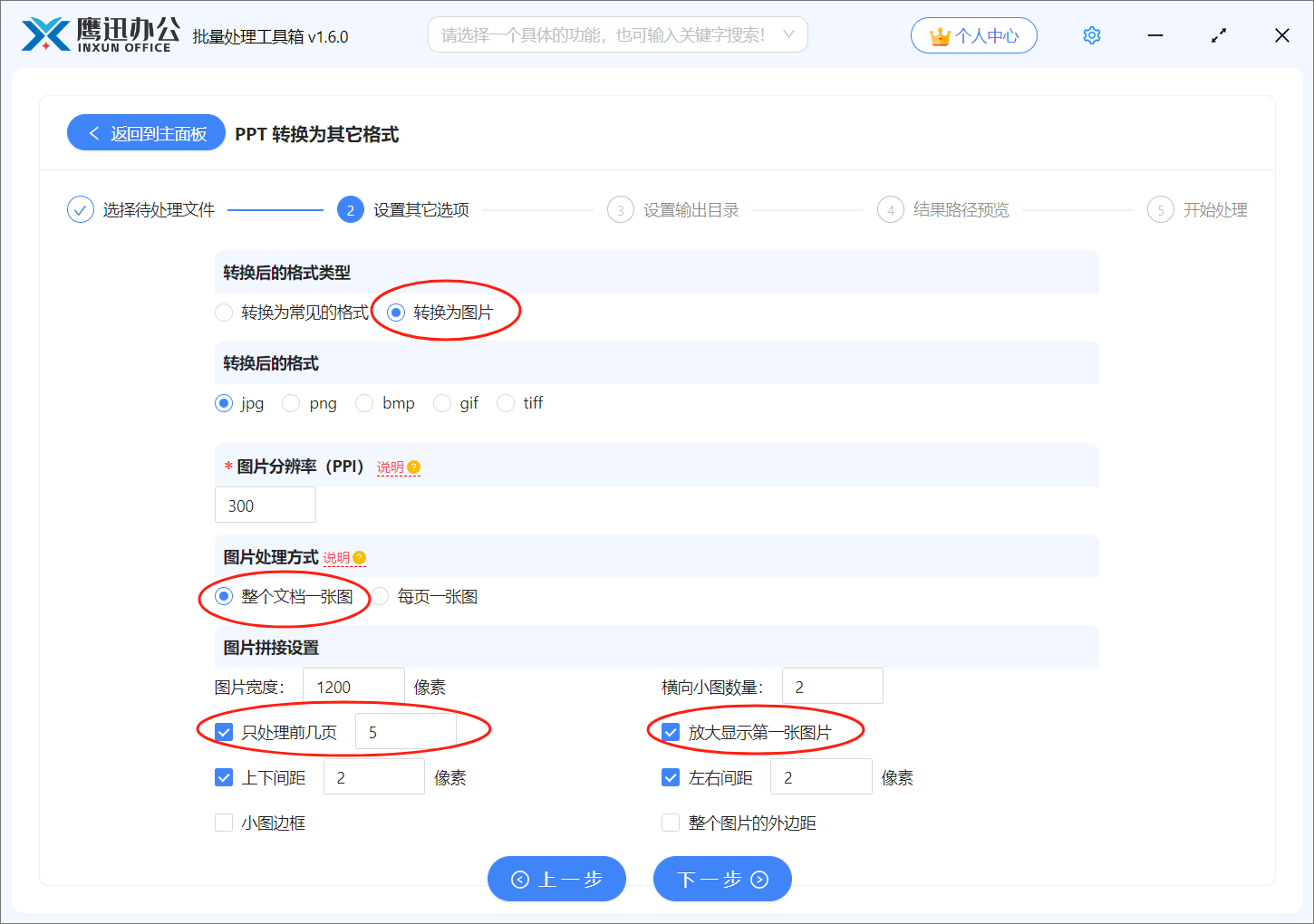Click the fullscreen expand icon in title bar
The height and width of the screenshot is (924, 1314).
[x=1219, y=34]
